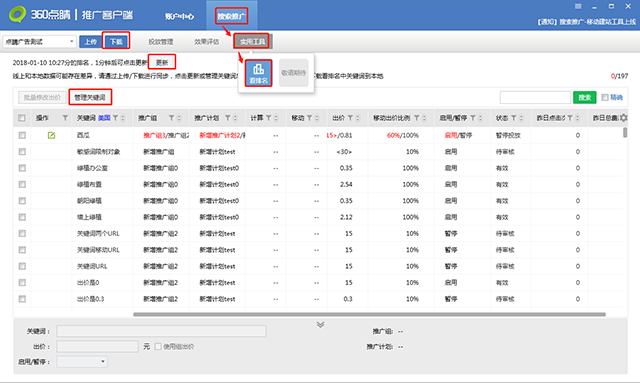Open the filter funnel on the 关键词 column
Screen dimensions: 640x383
click(x=116, y=118)
